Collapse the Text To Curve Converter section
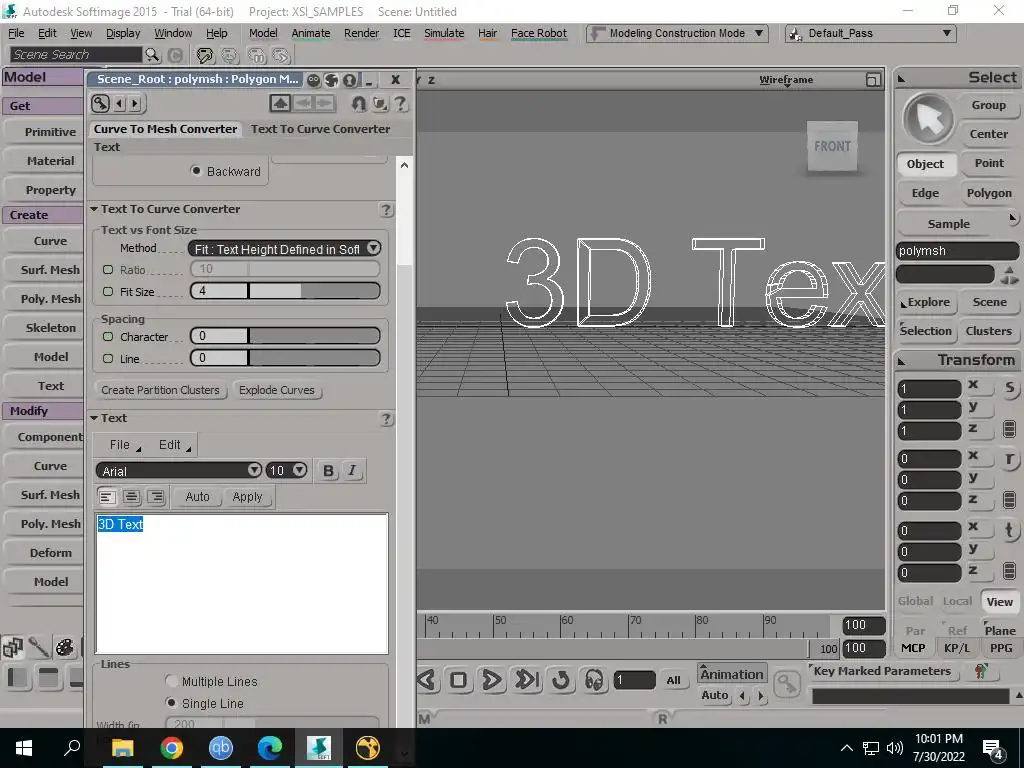This screenshot has width=1024, height=768. point(94,209)
